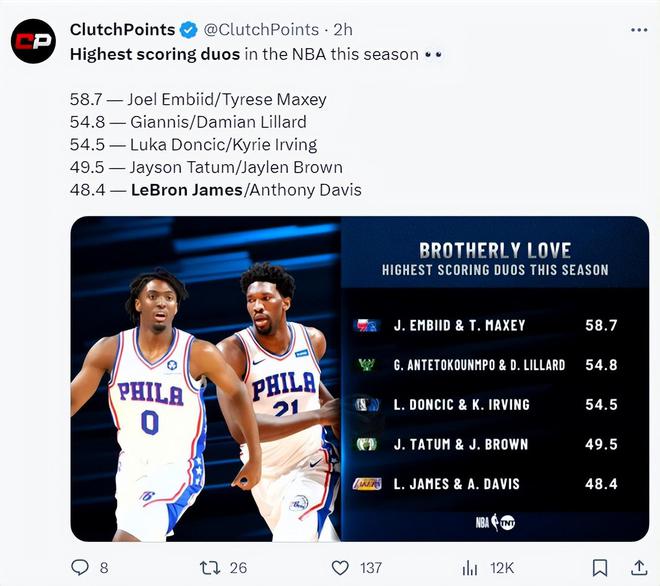Click the Celtics logo beside Tatum row
This screenshot has width=660, height=586.
coord(367,444)
